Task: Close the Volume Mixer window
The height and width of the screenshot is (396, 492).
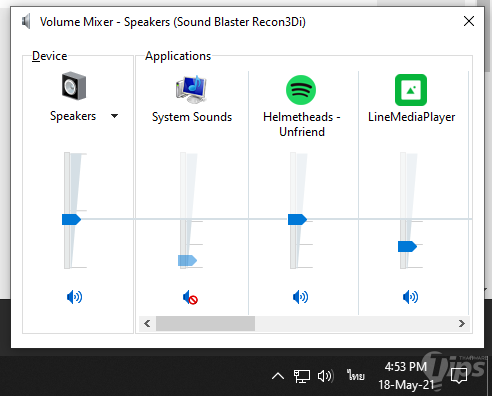Action: coord(469,21)
